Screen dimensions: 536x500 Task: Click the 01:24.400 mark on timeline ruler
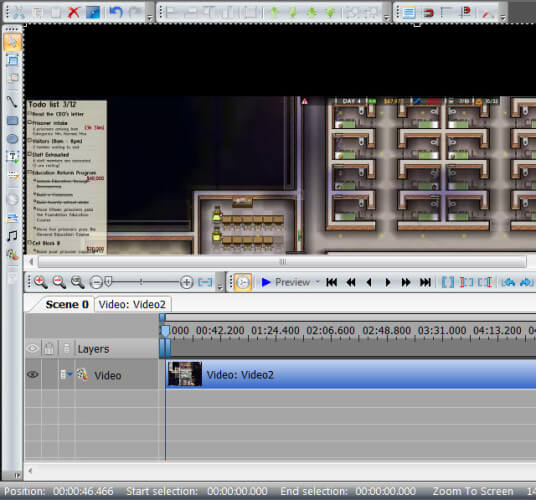click(275, 331)
